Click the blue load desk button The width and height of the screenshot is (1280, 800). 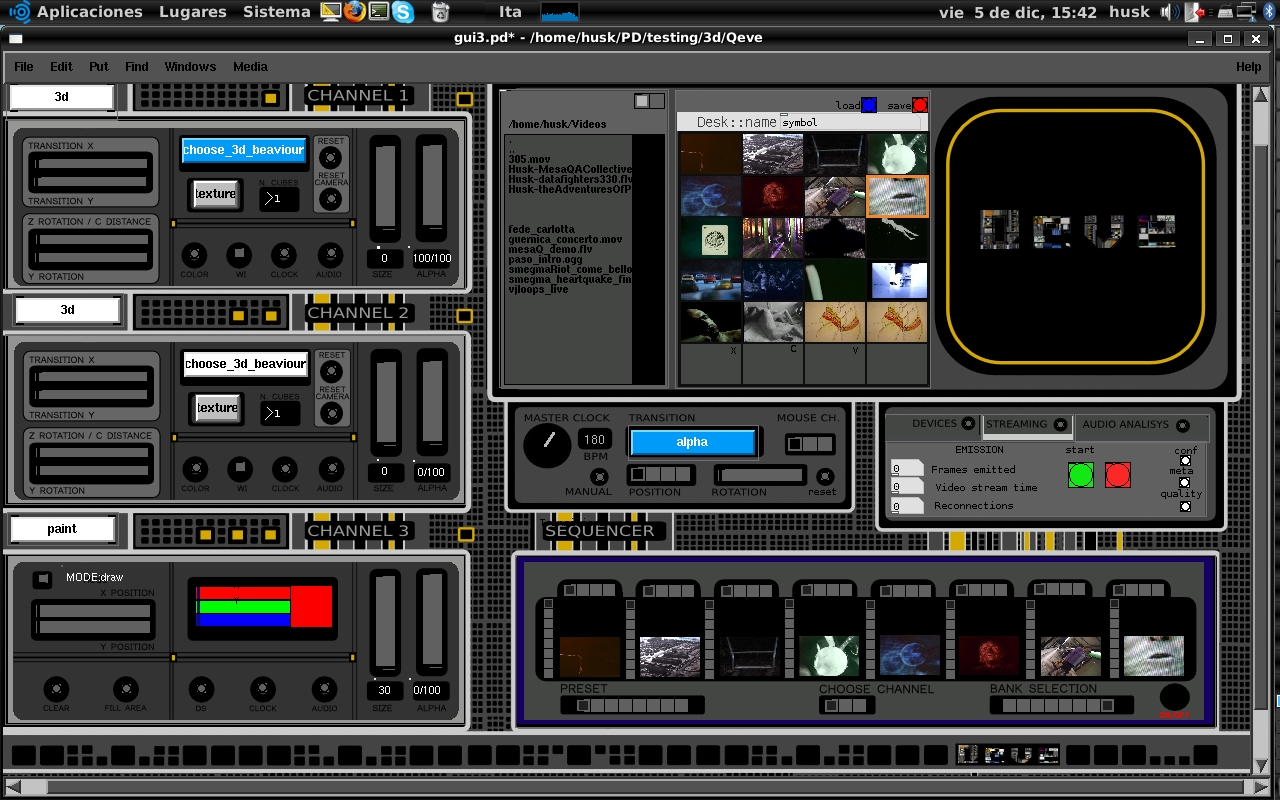[869, 105]
